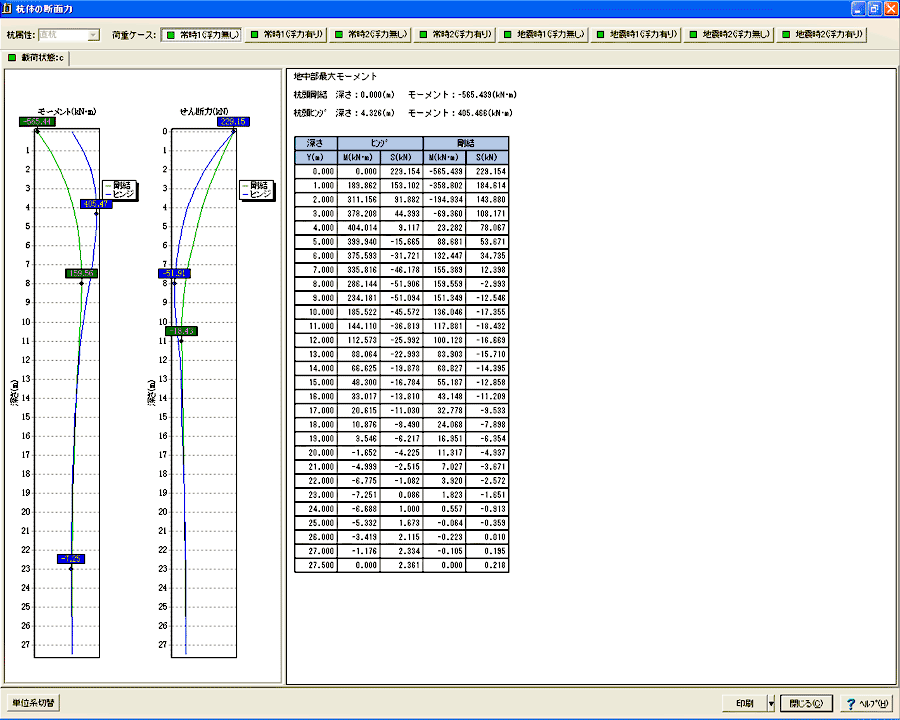Select load case 地震時1(浮力無し)
900x720 pixels.
[543, 34]
